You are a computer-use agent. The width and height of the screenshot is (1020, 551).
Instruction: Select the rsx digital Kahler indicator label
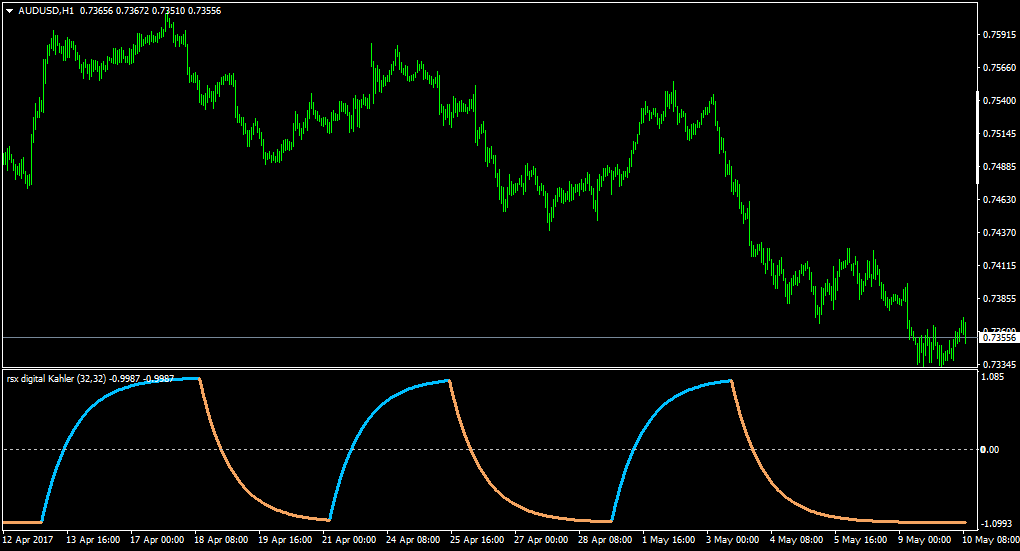pyautogui.click(x=56, y=379)
